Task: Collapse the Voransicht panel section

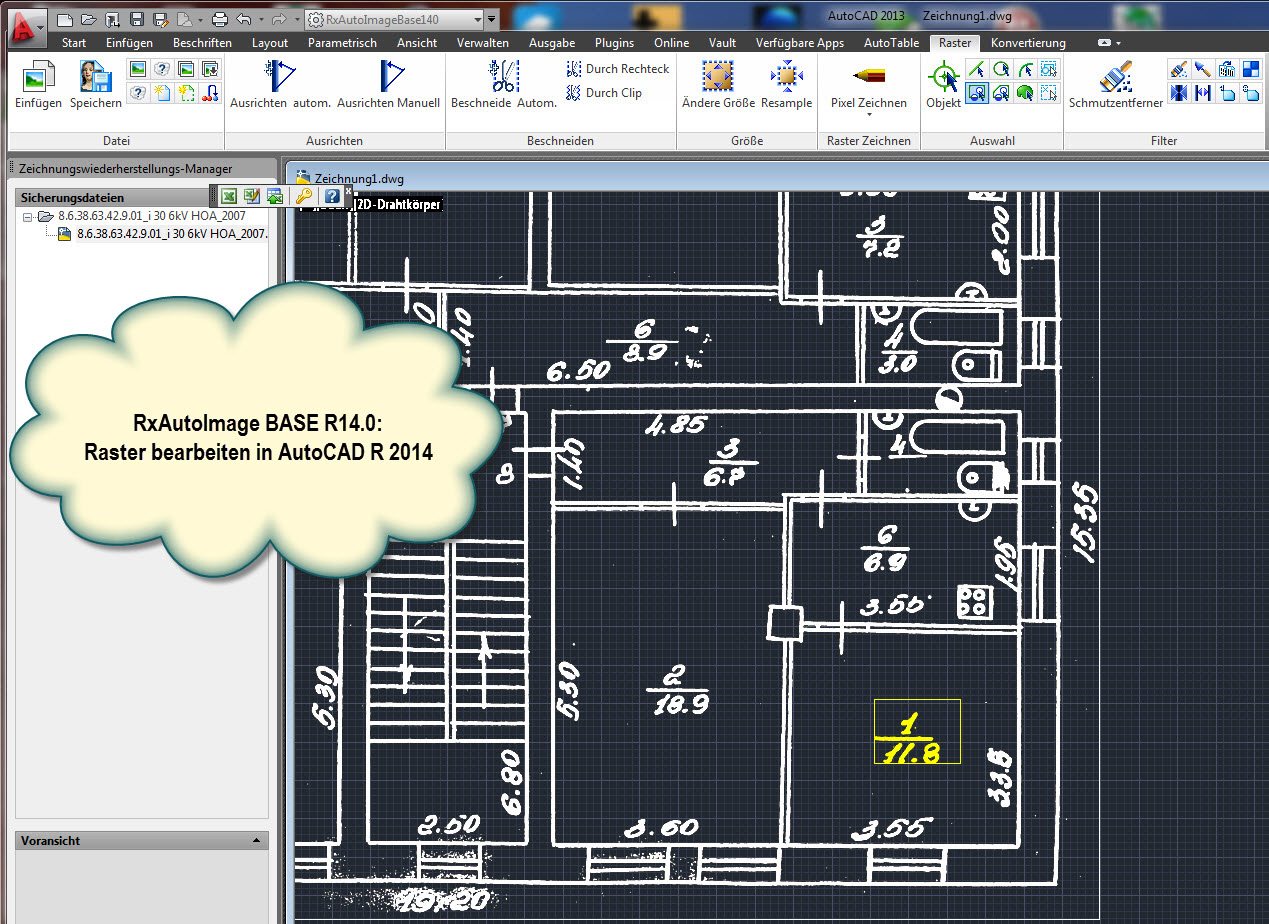Action: click(x=257, y=841)
